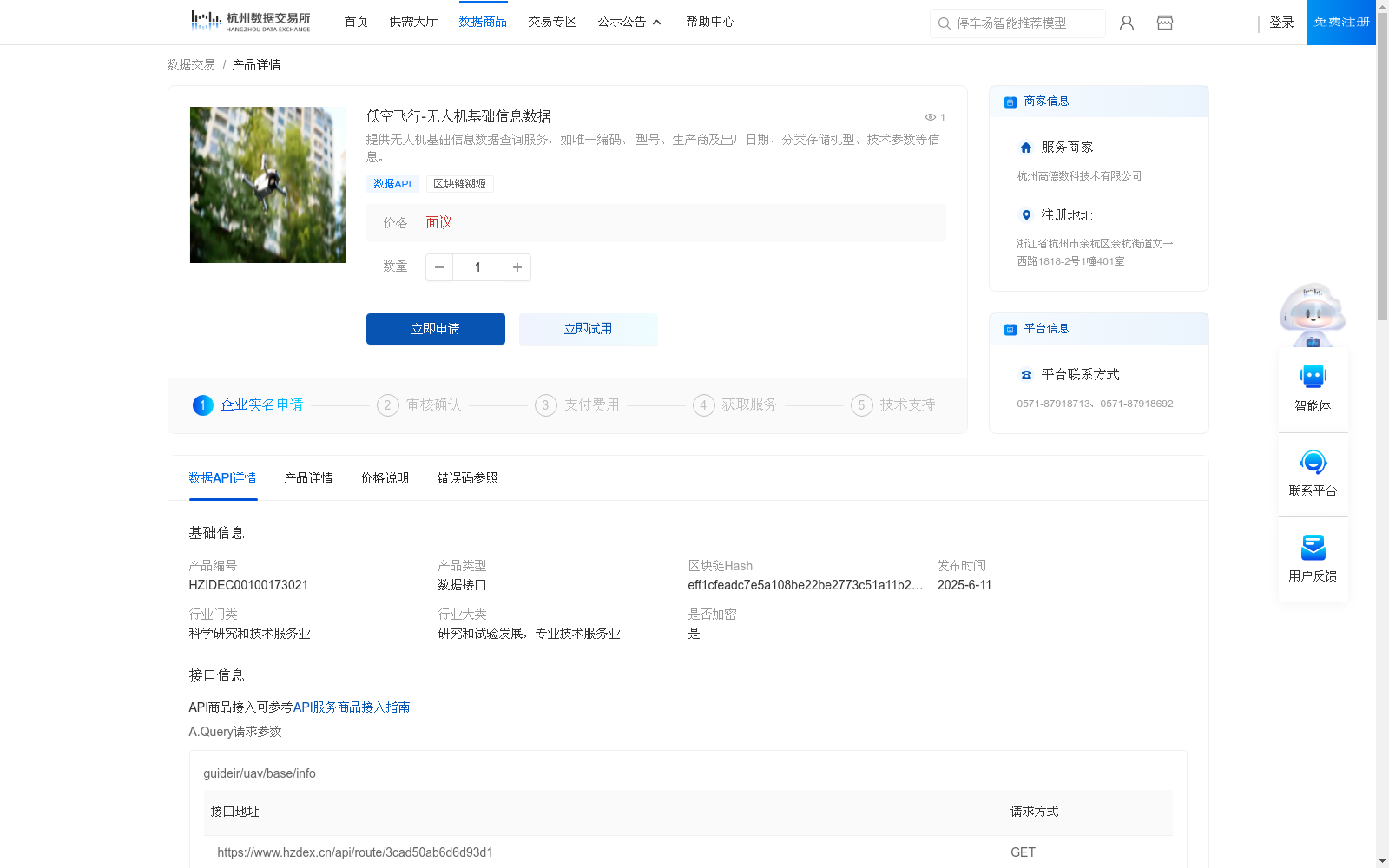Open 帮助中心 navigation item

tap(710, 22)
